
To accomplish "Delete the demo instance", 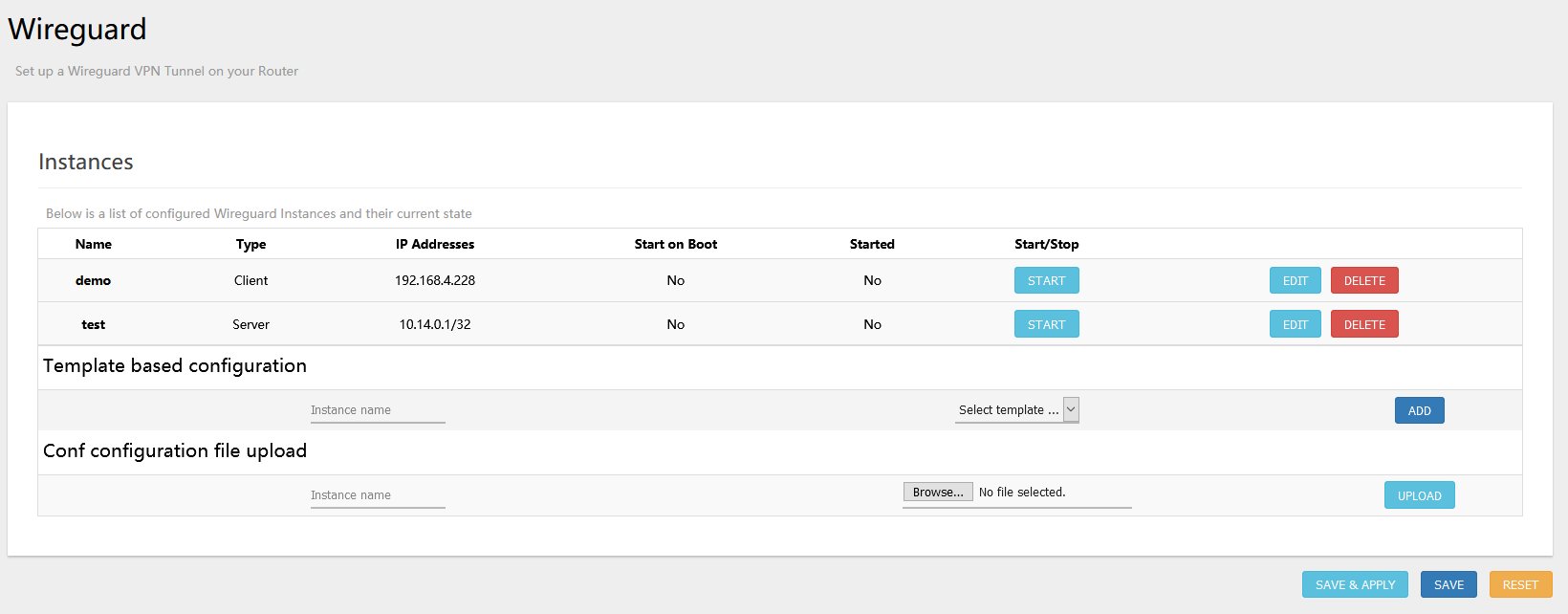I will (1364, 280).
